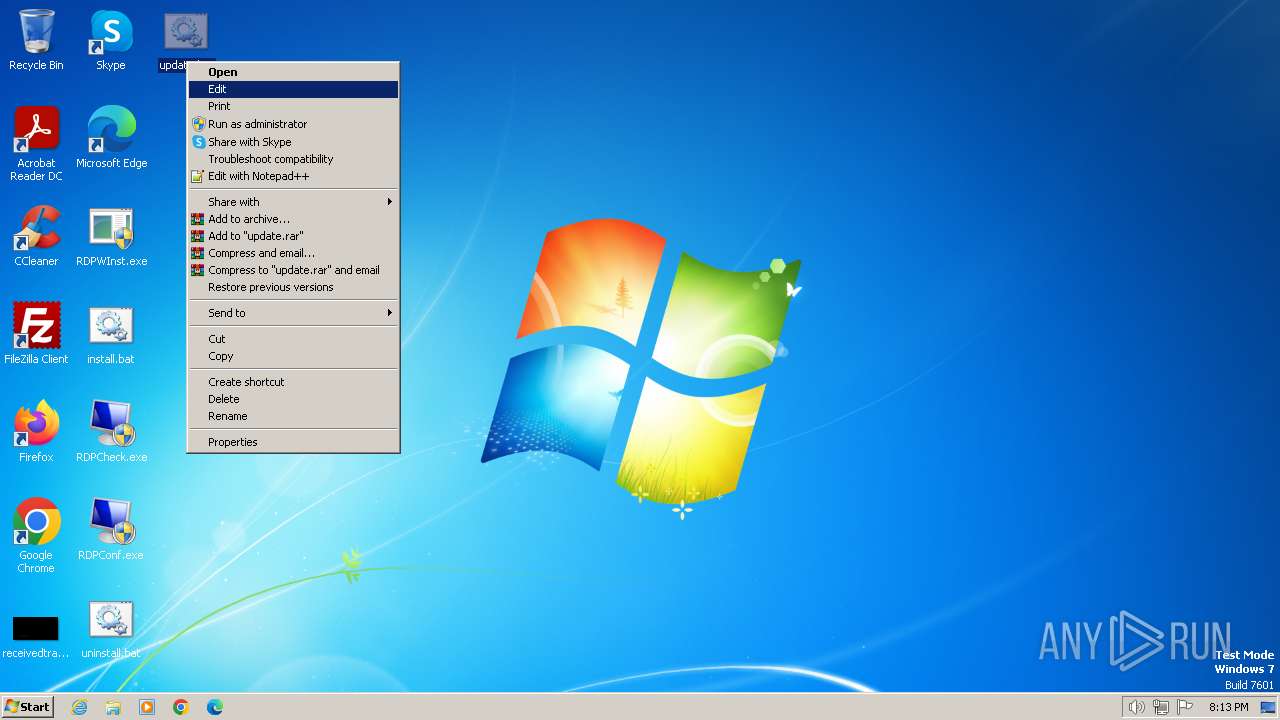This screenshot has height=720, width=1280.
Task: Launch Chrome from the taskbar
Action: coord(181,707)
